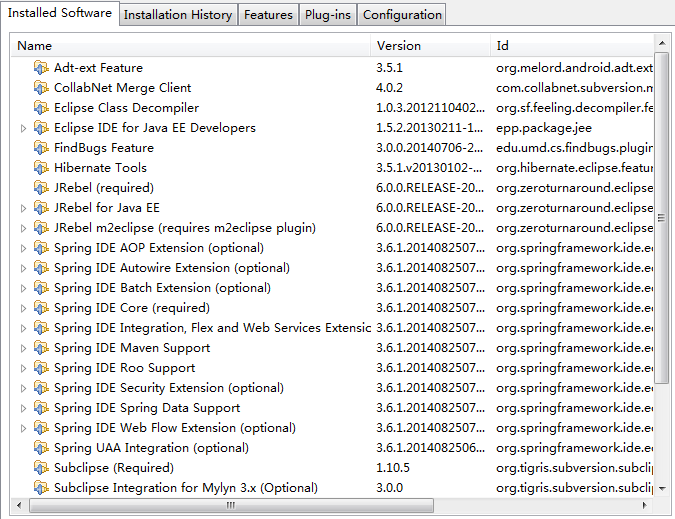
Task: Expand Spring IDE Spring Data Support node
Action: (x=23, y=408)
